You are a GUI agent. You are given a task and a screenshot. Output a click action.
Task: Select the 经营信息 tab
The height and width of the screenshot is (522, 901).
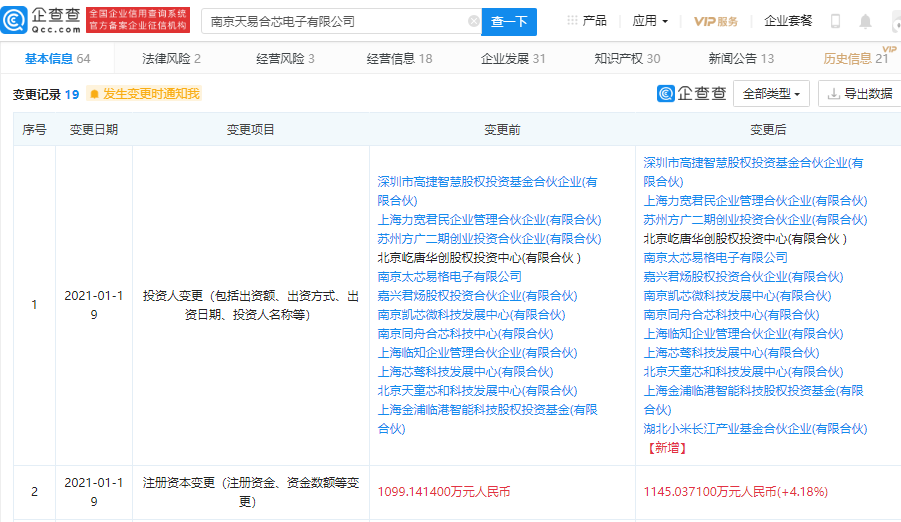[x=399, y=59]
